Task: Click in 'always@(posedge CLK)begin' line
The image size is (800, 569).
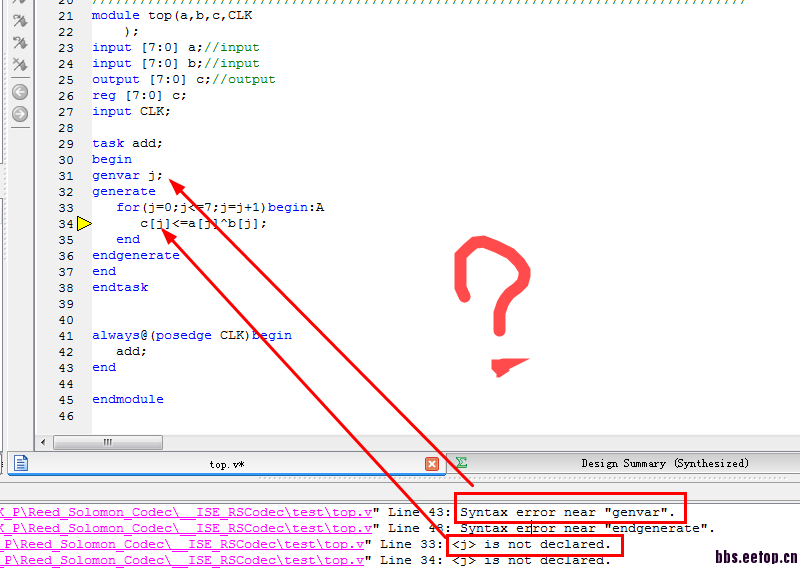Action: [192, 335]
